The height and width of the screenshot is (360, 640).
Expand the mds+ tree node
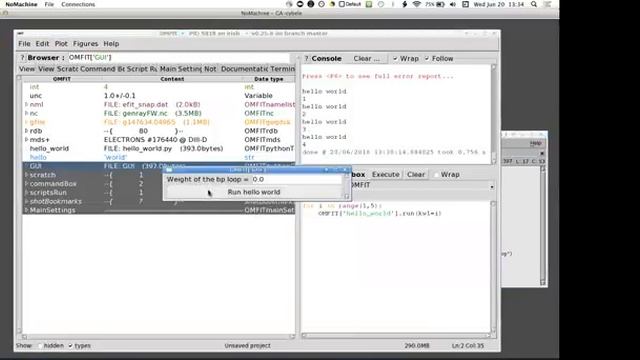(x=27, y=140)
